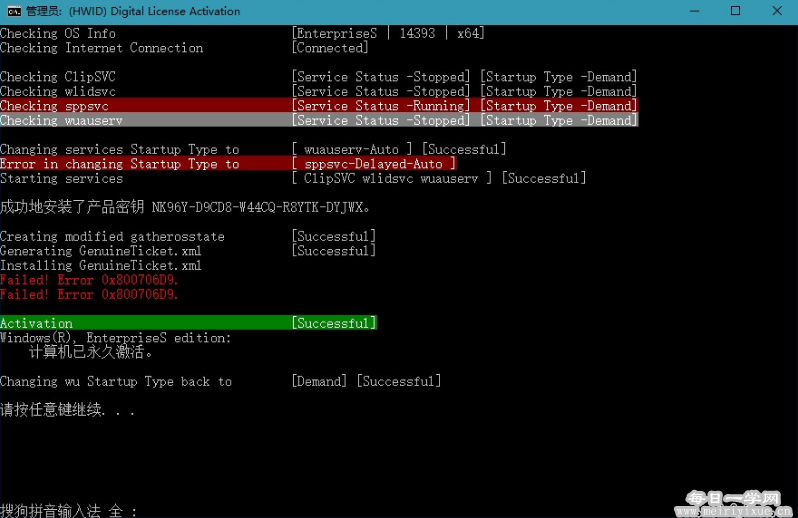
Task: Click the 计算机已永久激活 message
Action: click(91, 352)
